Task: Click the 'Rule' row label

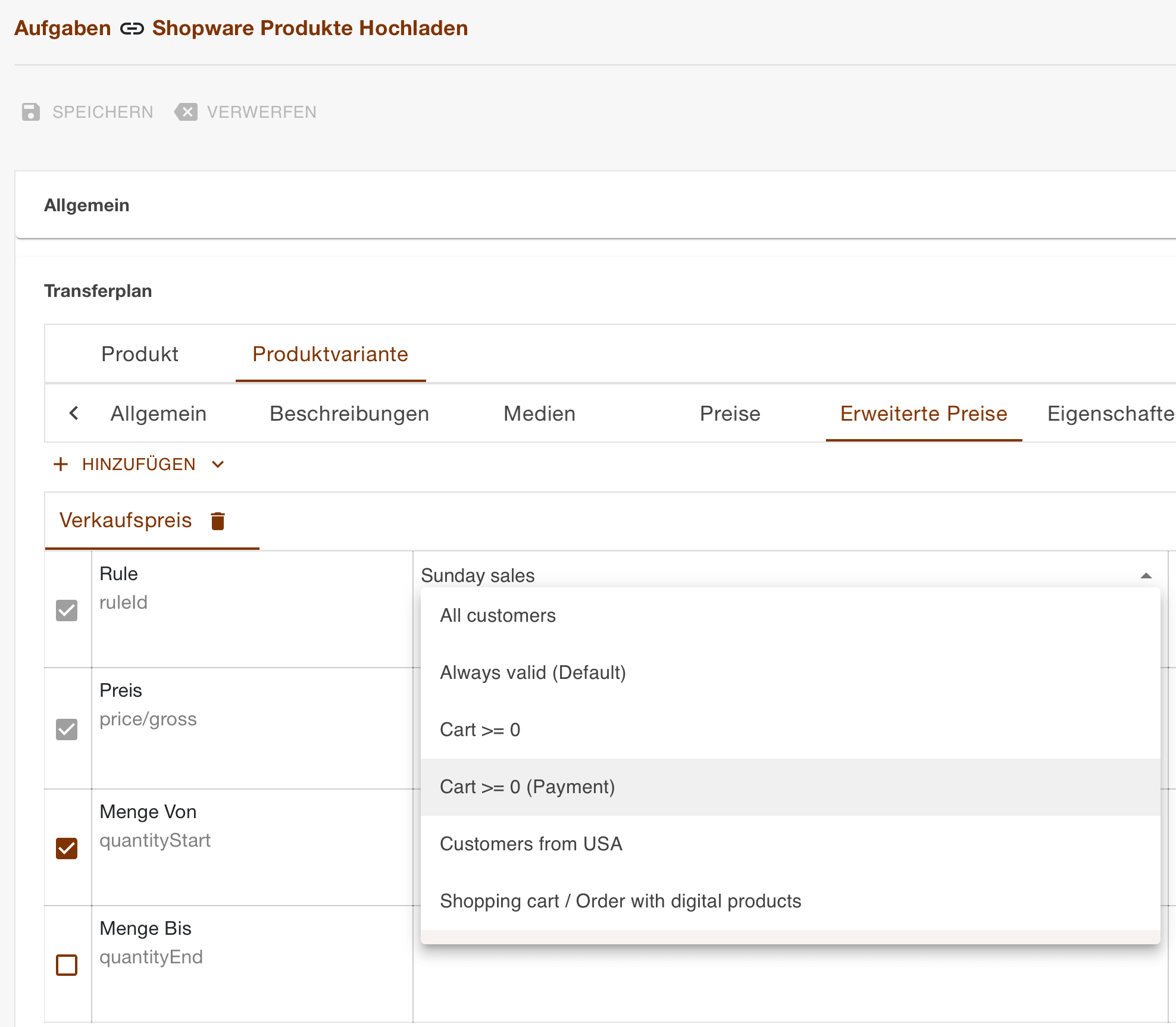Action: tap(118, 574)
